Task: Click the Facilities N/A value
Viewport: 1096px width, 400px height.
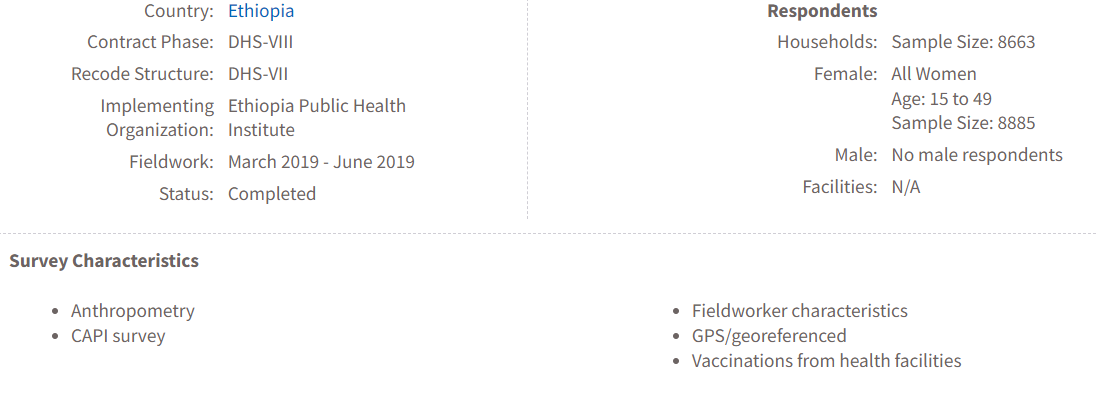Action: (906, 187)
